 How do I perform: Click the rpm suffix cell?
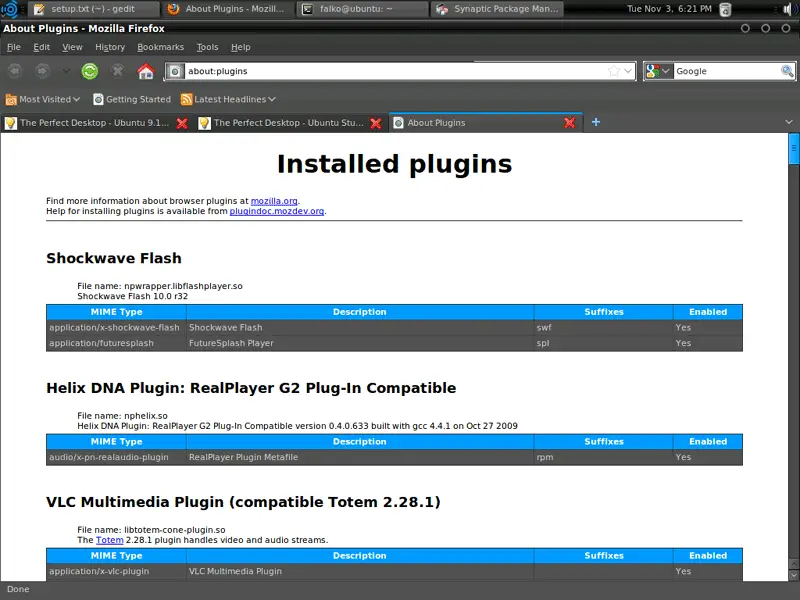pyautogui.click(x=604, y=457)
